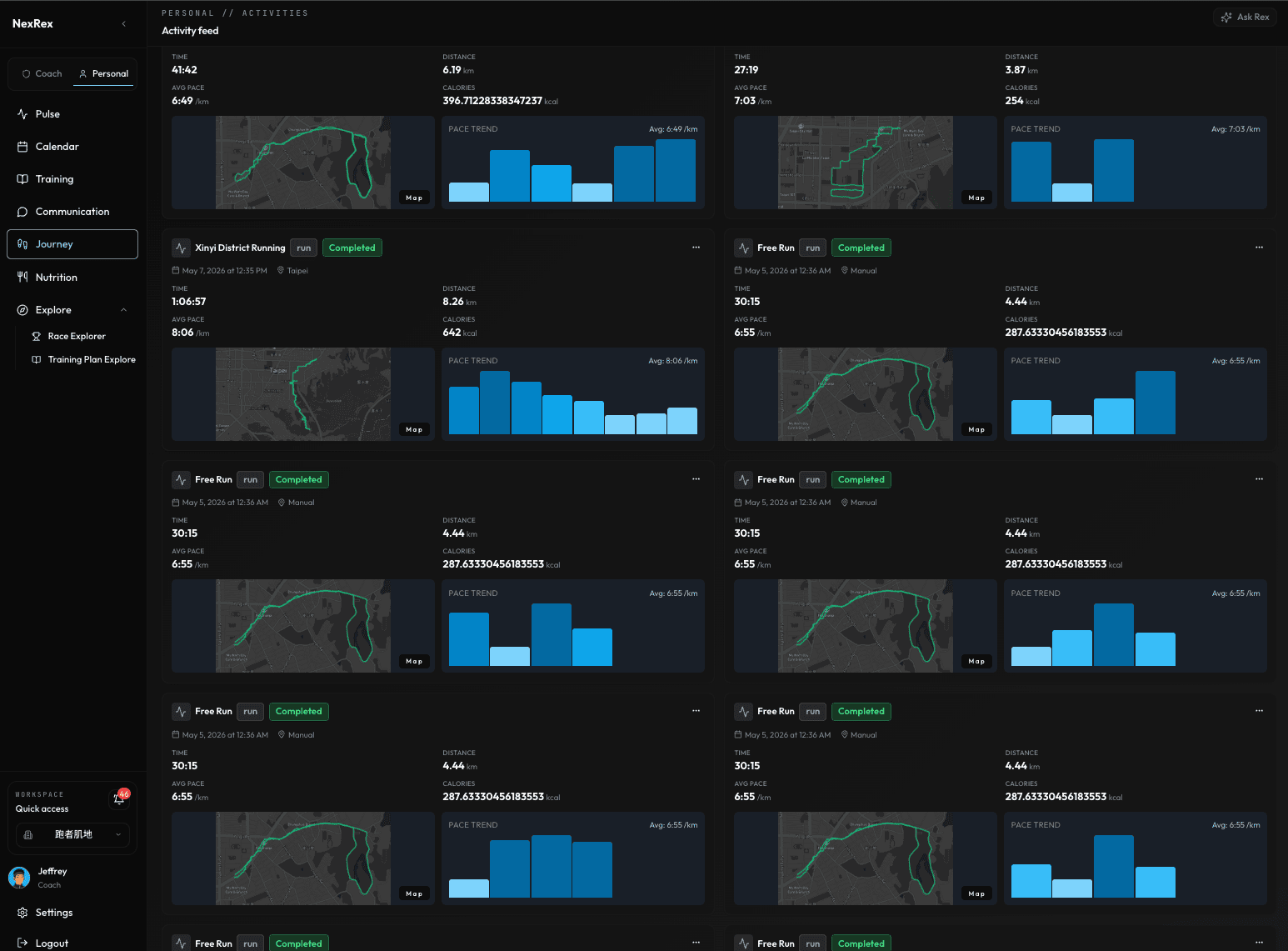Screen dimensions: 1288x951
Task: Click the pace trend chart with Avg 6:49
Action: 573,163
